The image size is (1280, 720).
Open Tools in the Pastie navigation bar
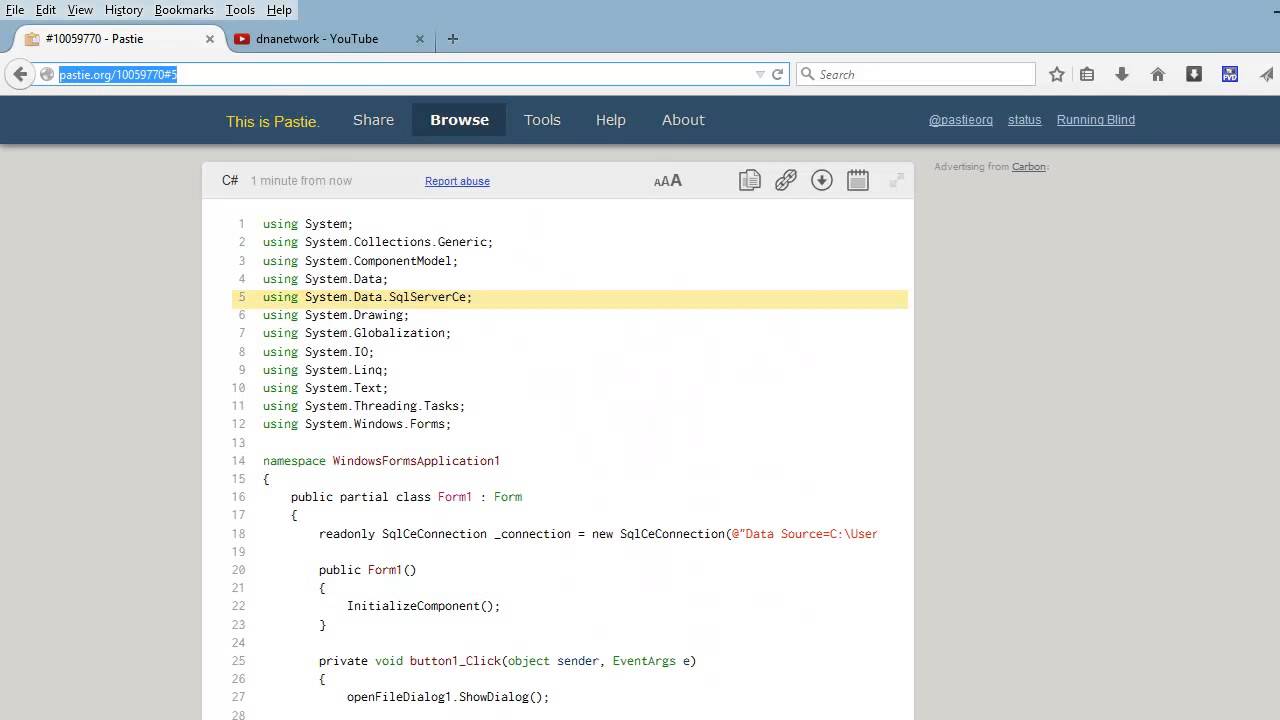[542, 120]
